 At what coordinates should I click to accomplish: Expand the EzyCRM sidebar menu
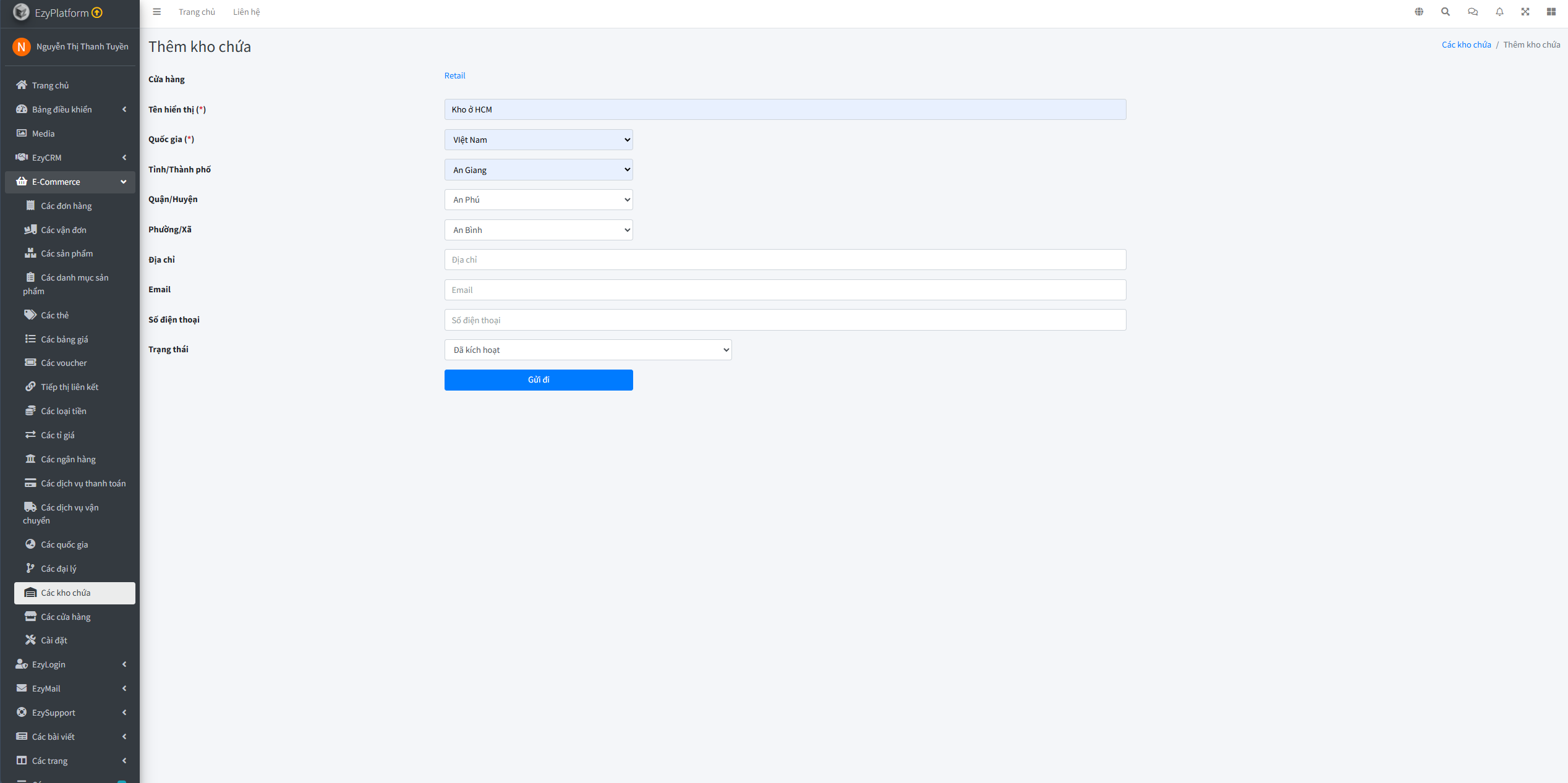point(70,158)
